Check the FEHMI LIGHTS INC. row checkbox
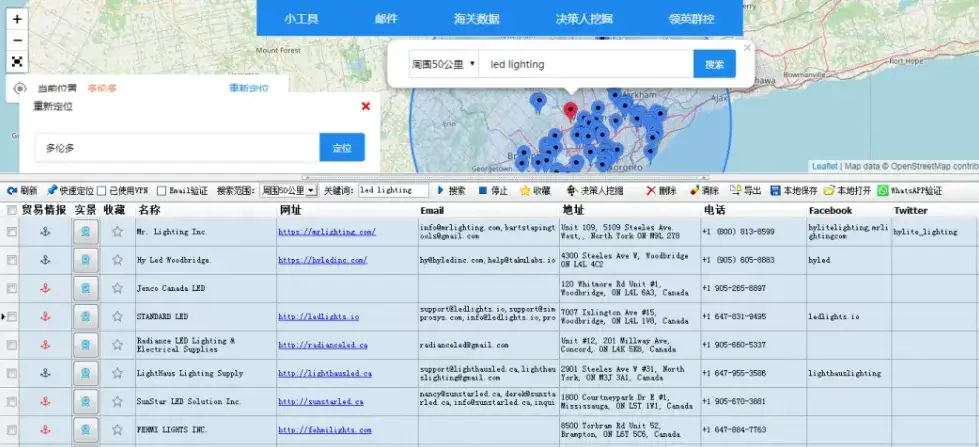The height and width of the screenshot is (447, 979). pyautogui.click(x=11, y=430)
